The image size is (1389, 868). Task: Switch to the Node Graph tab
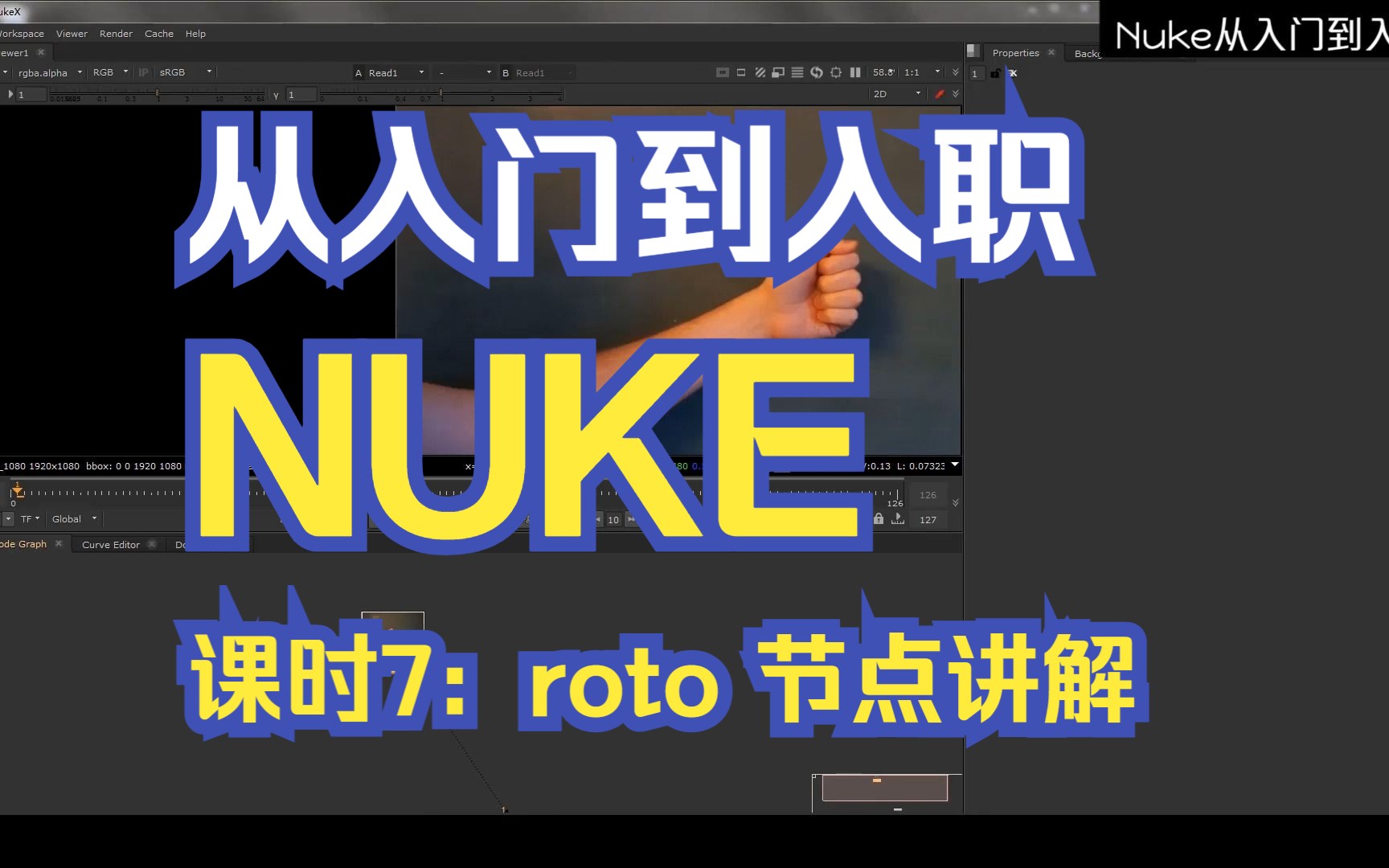click(x=23, y=544)
